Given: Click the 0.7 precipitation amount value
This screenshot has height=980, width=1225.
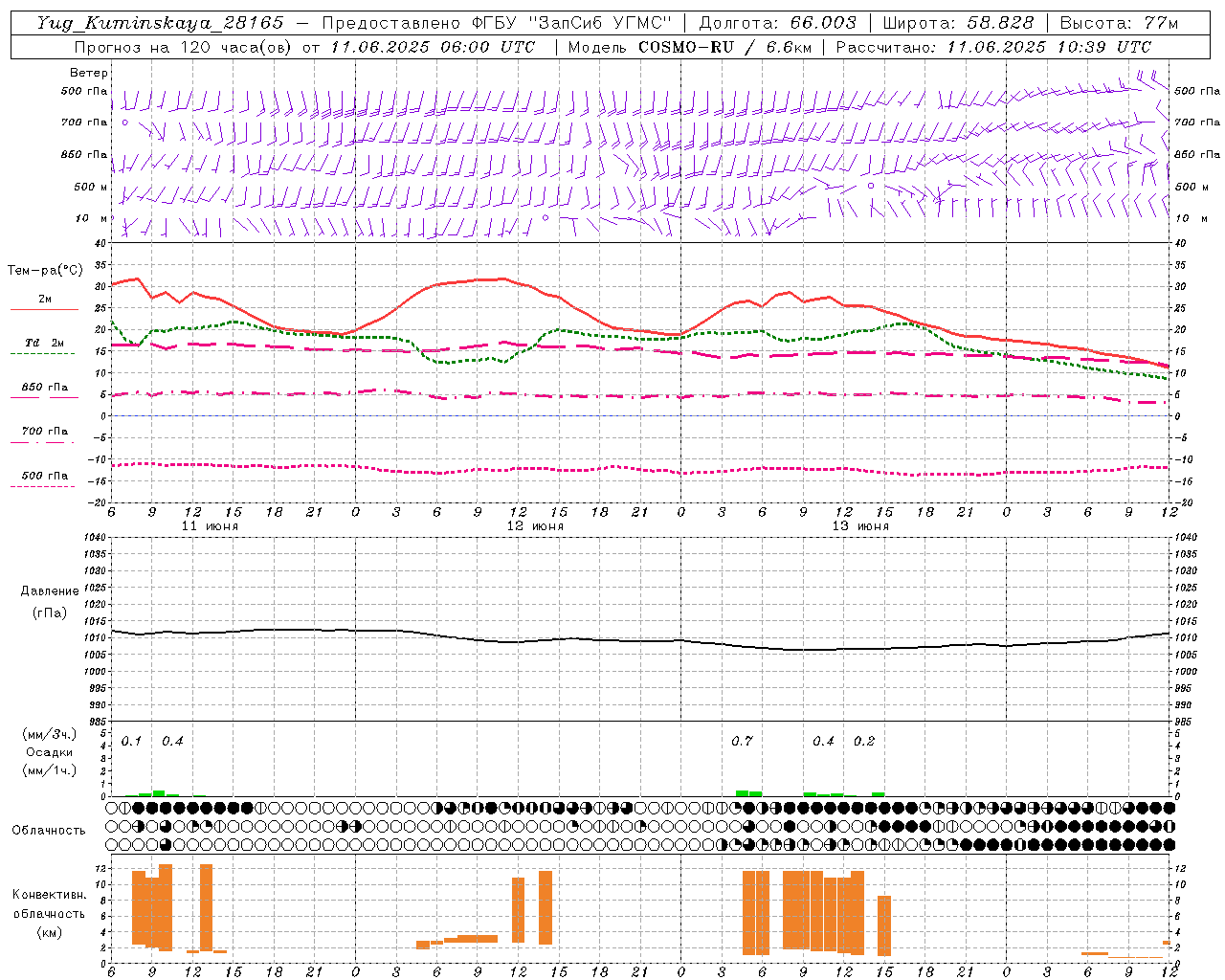Looking at the screenshot, I should (742, 742).
